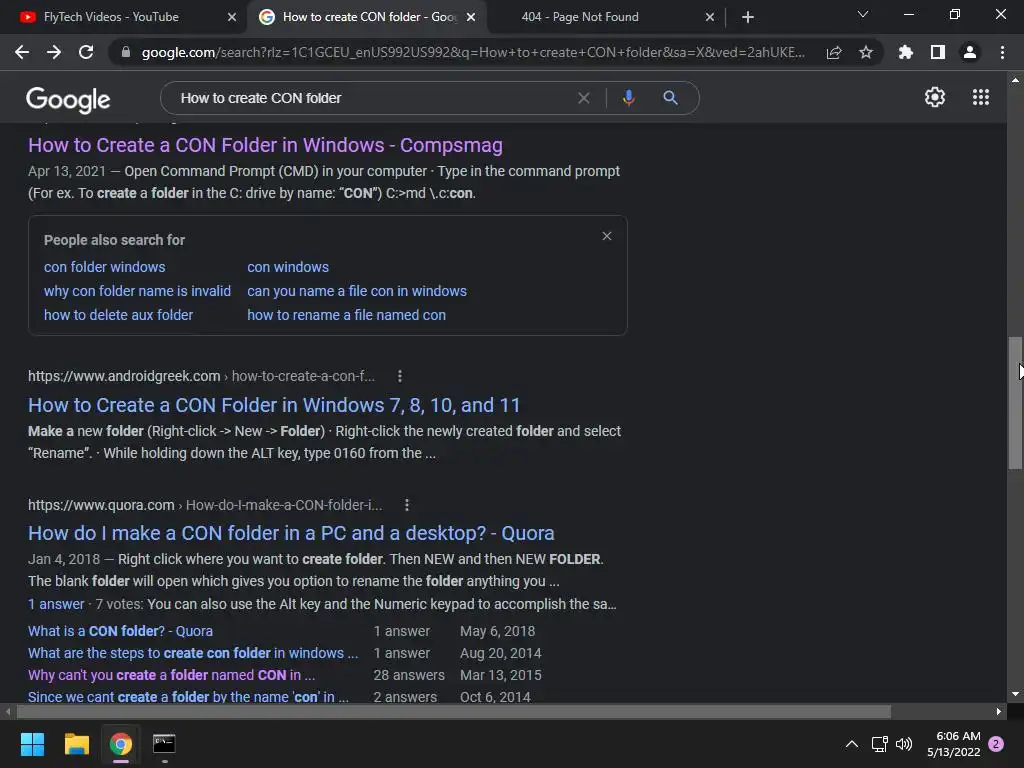Image resolution: width=1024 pixels, height=768 pixels.
Task: Open network status tray icon
Action: [x=879, y=744]
